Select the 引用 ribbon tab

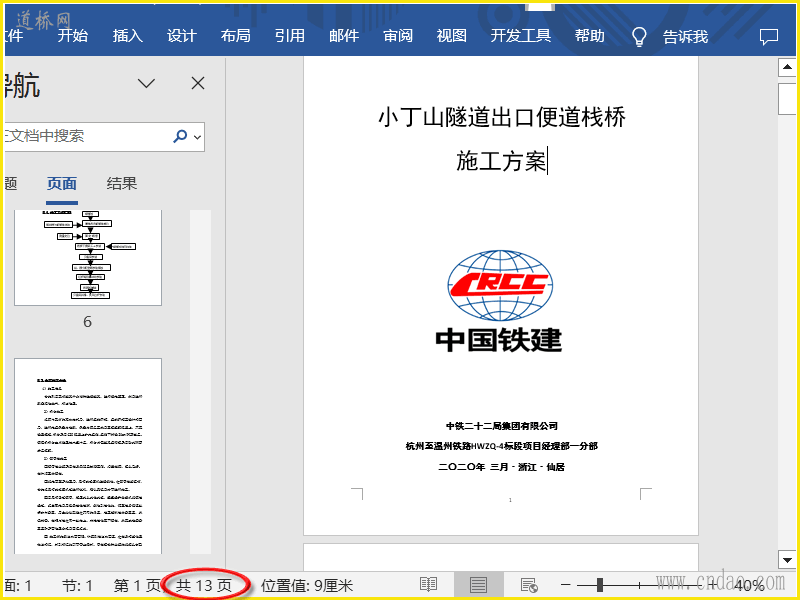coord(290,36)
